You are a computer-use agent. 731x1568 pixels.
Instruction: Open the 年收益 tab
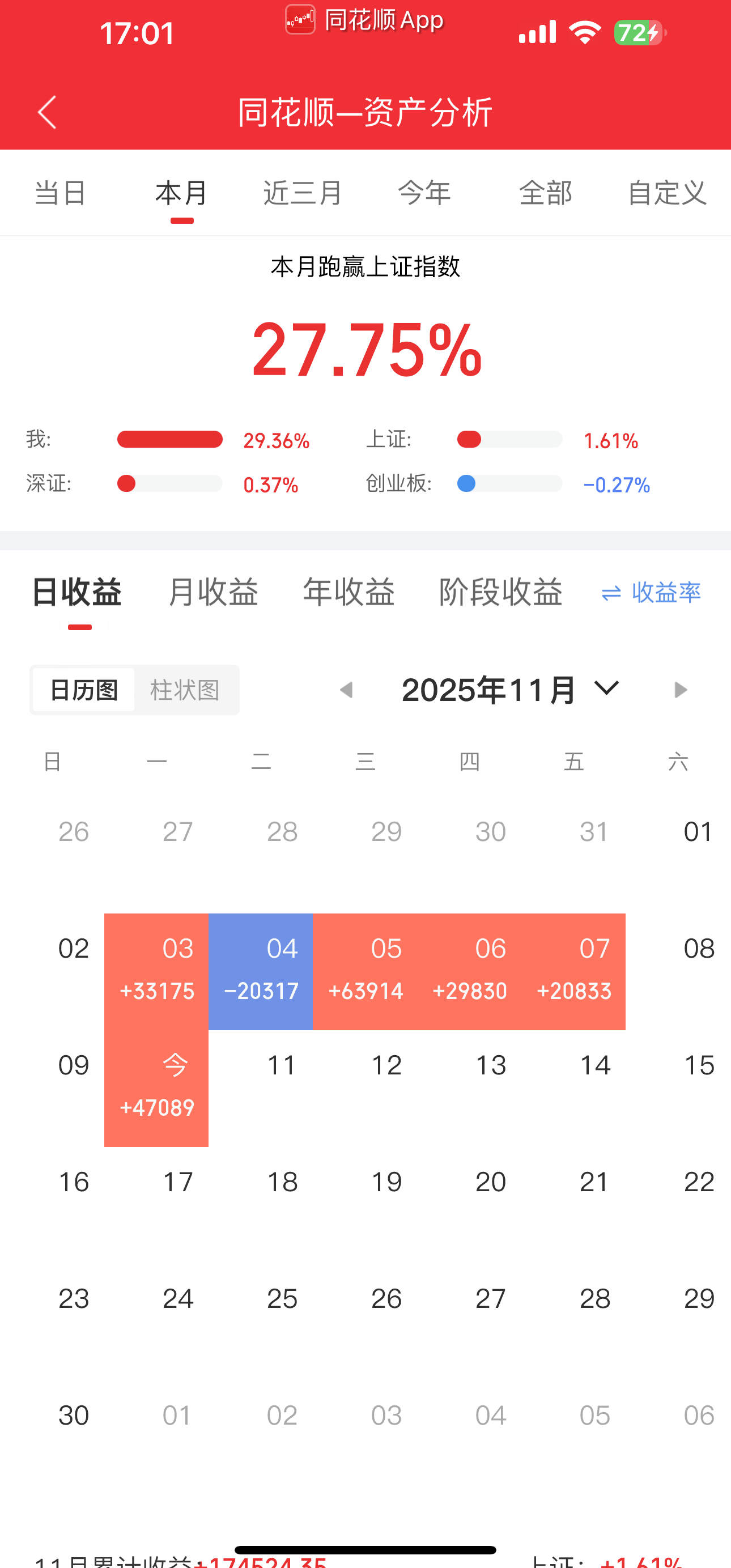348,592
